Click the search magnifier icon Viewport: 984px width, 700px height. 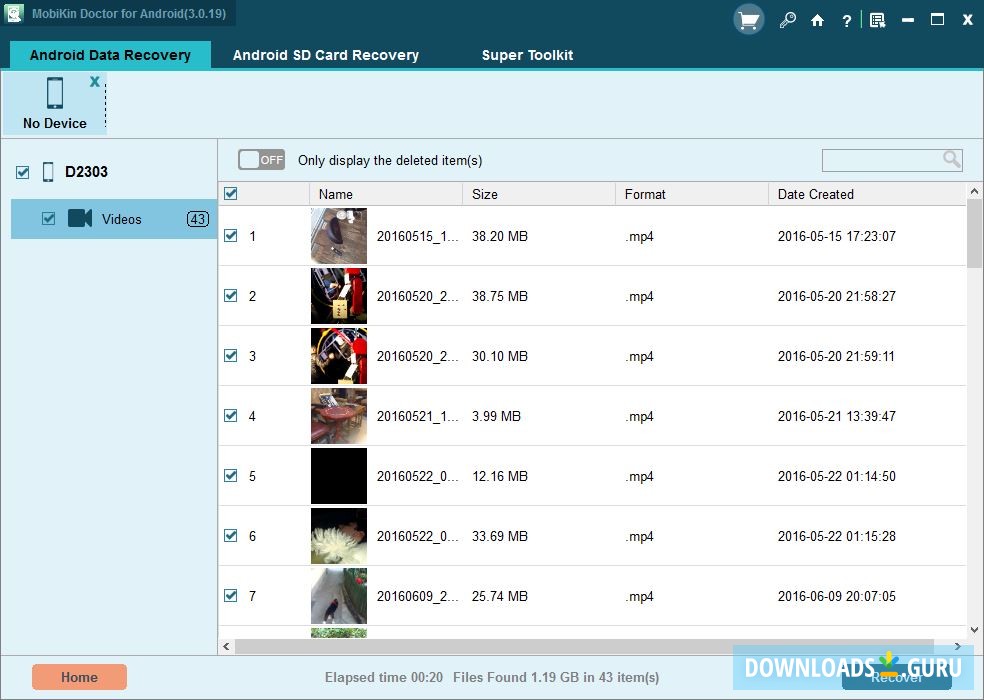(x=951, y=159)
